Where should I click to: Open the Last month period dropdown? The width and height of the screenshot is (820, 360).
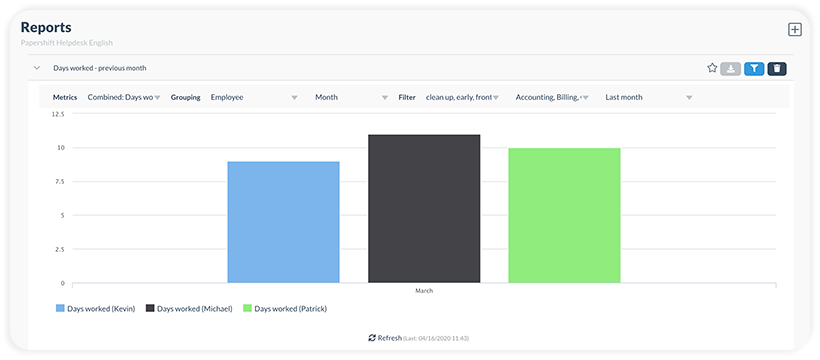click(649, 97)
